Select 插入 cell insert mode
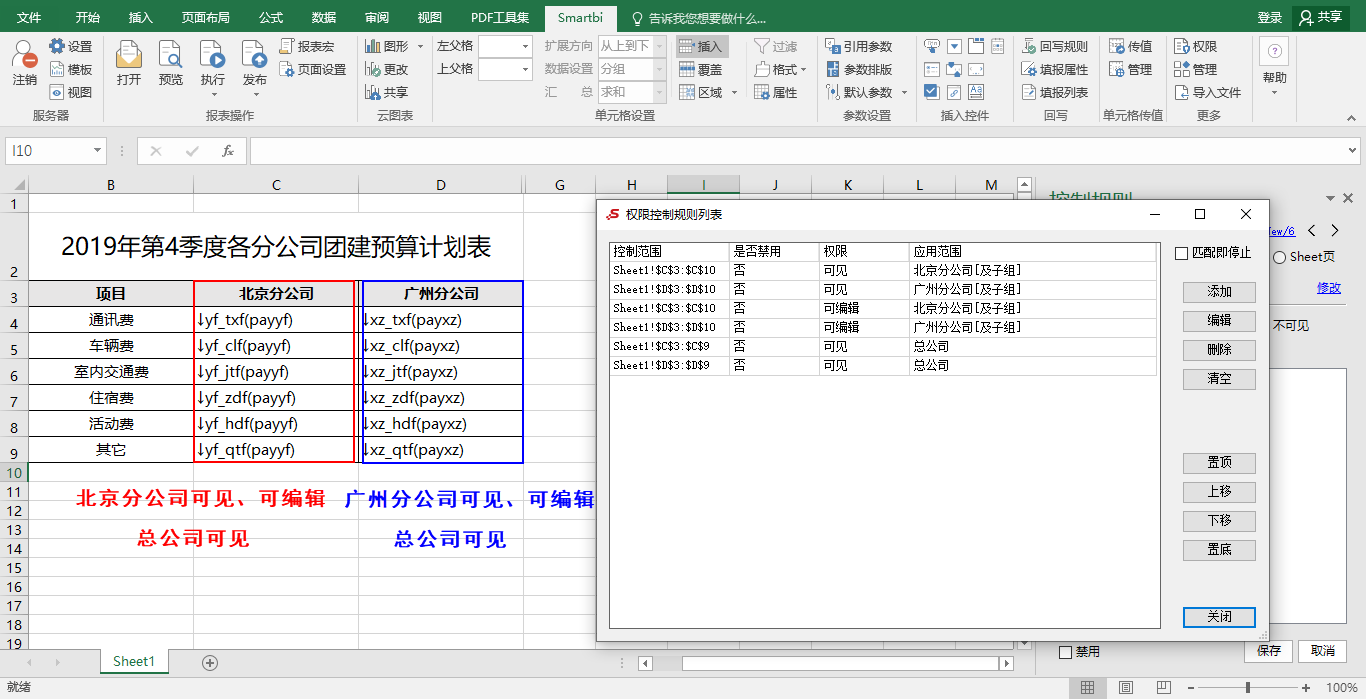The image size is (1366, 699). 701,46
